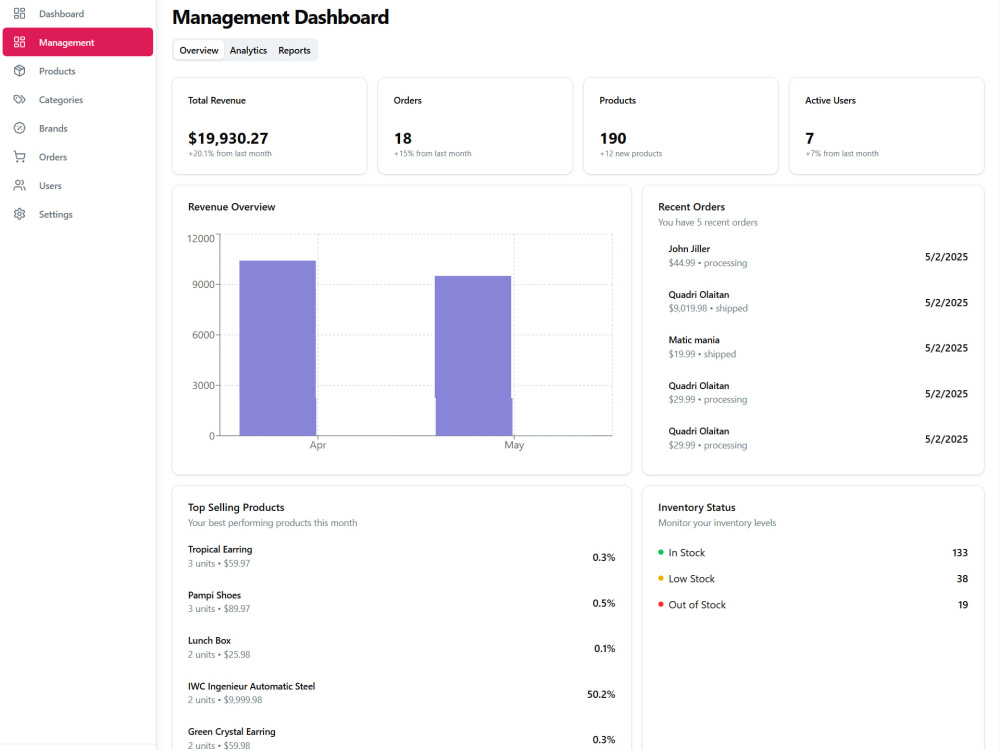Click the Low Stock count 38
The height and width of the screenshot is (750, 1000).
[x=962, y=579]
